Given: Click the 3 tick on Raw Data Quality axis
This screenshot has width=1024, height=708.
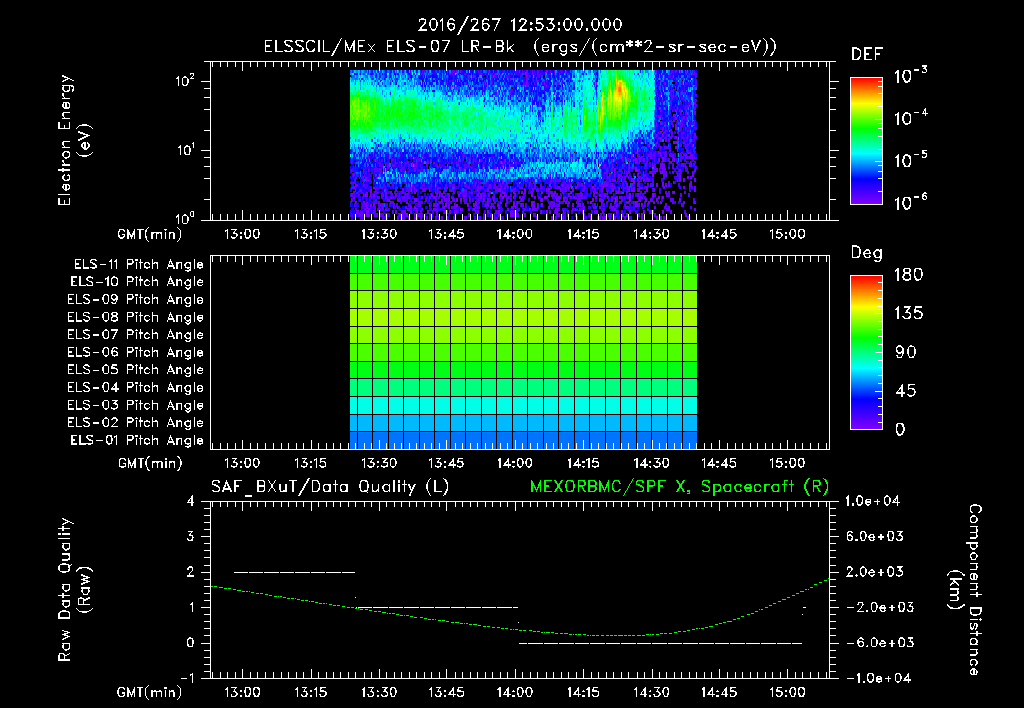Looking at the screenshot, I should pyautogui.click(x=190, y=537).
